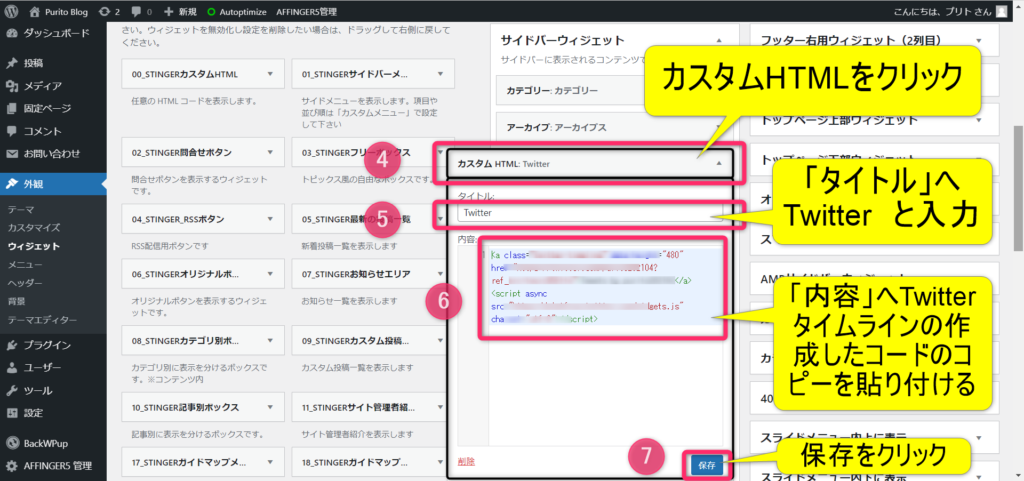
Task: Collapse the カスタム HTML: Twitter widget
Action: (716, 163)
